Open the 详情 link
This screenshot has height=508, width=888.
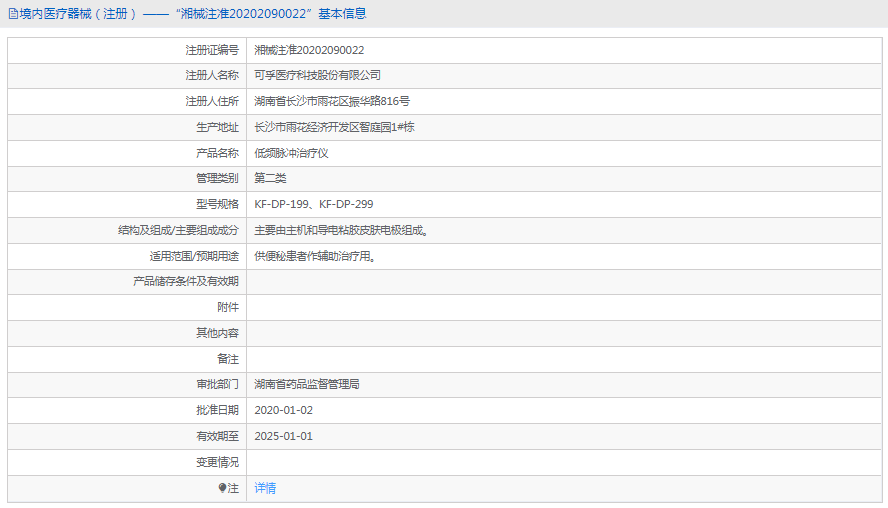(x=265, y=488)
